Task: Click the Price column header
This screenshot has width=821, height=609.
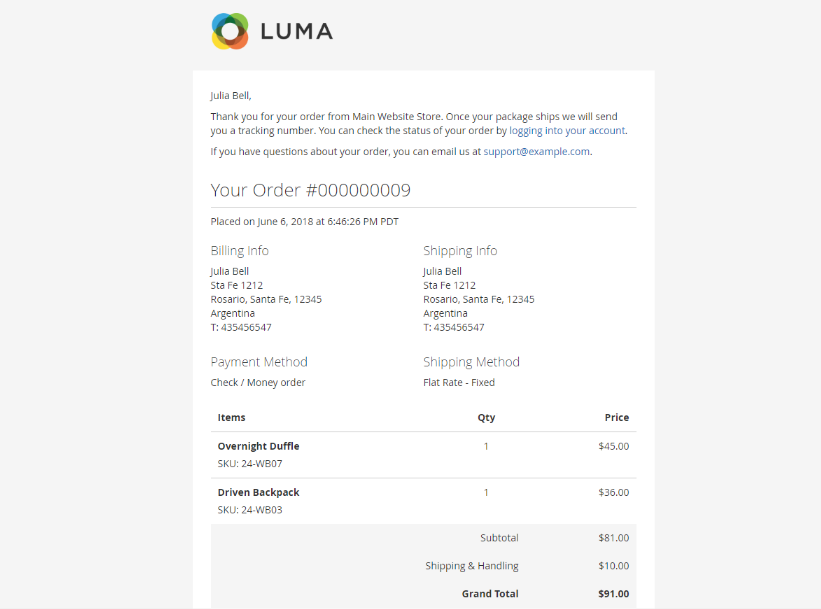Action: 616,418
